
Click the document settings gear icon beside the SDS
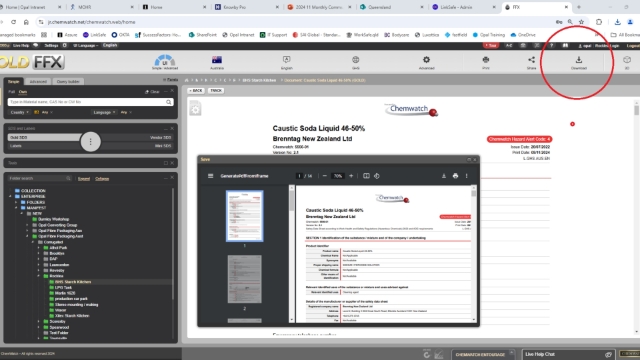pos(196,109)
